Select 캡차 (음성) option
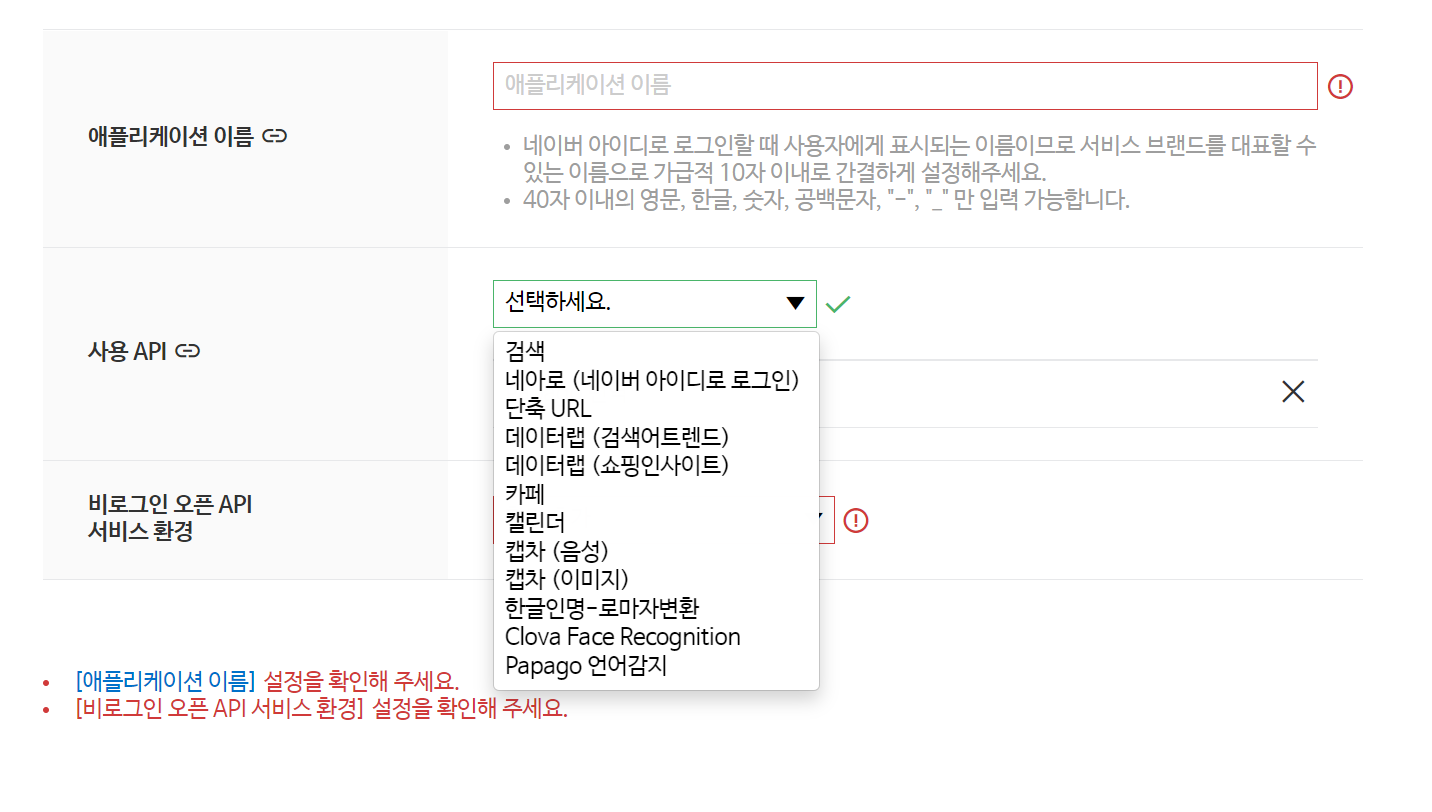This screenshot has height=812, width=1432. (x=557, y=551)
